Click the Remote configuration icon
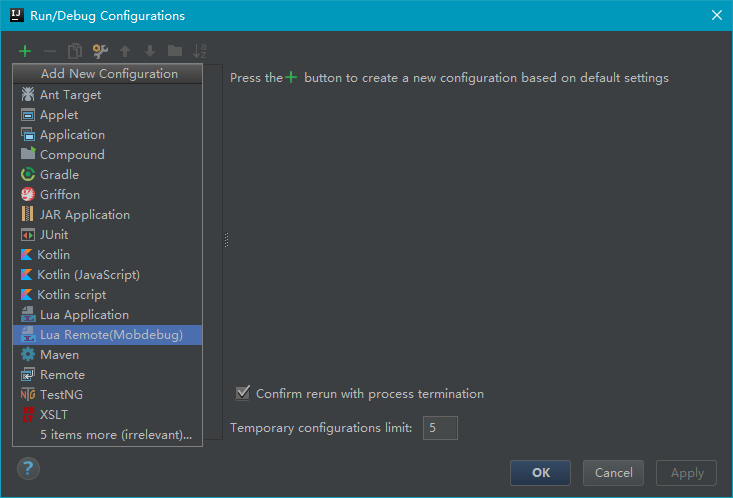The height and width of the screenshot is (498, 733). coord(28,375)
